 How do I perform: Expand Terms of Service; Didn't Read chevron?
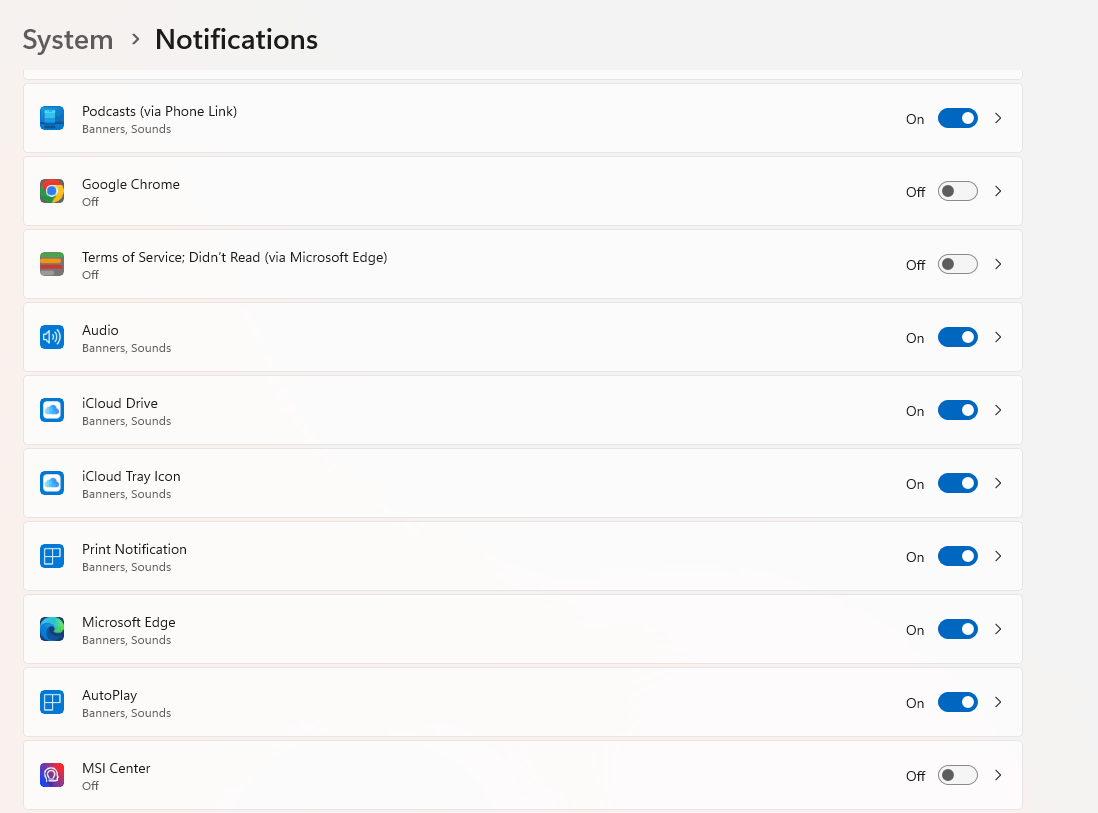coord(999,264)
